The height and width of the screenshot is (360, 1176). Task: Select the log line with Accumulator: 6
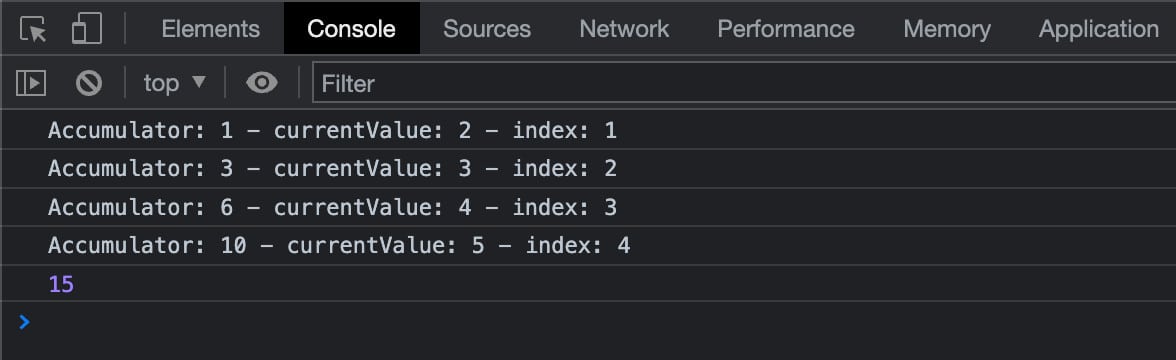click(x=588, y=207)
